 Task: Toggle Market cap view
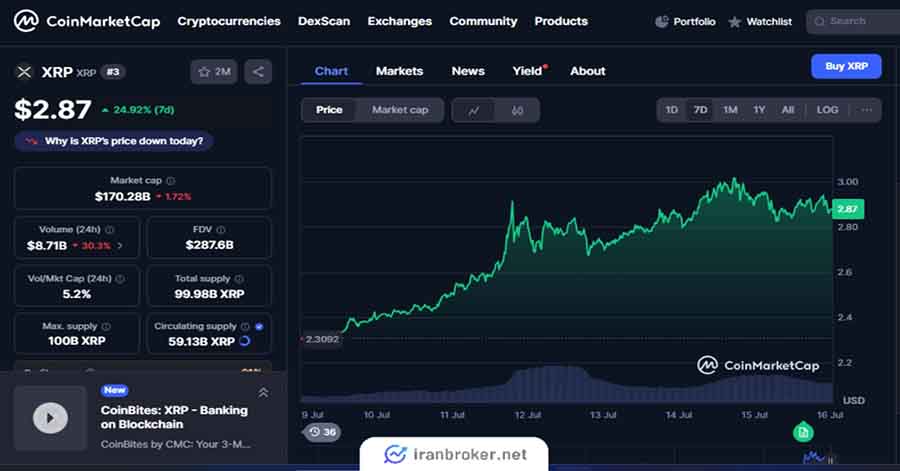(x=400, y=110)
